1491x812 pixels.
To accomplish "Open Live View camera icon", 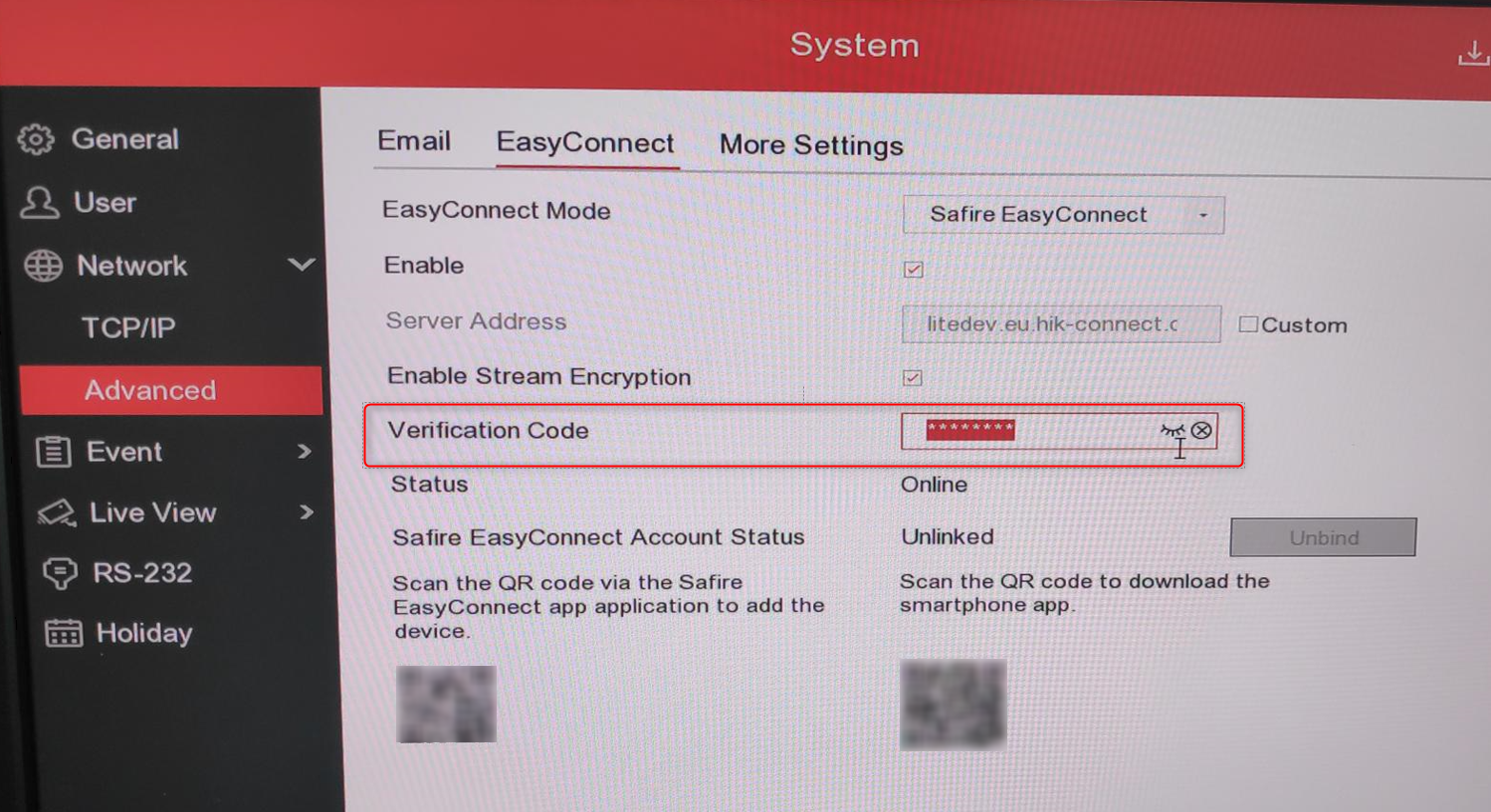I will click(57, 512).
